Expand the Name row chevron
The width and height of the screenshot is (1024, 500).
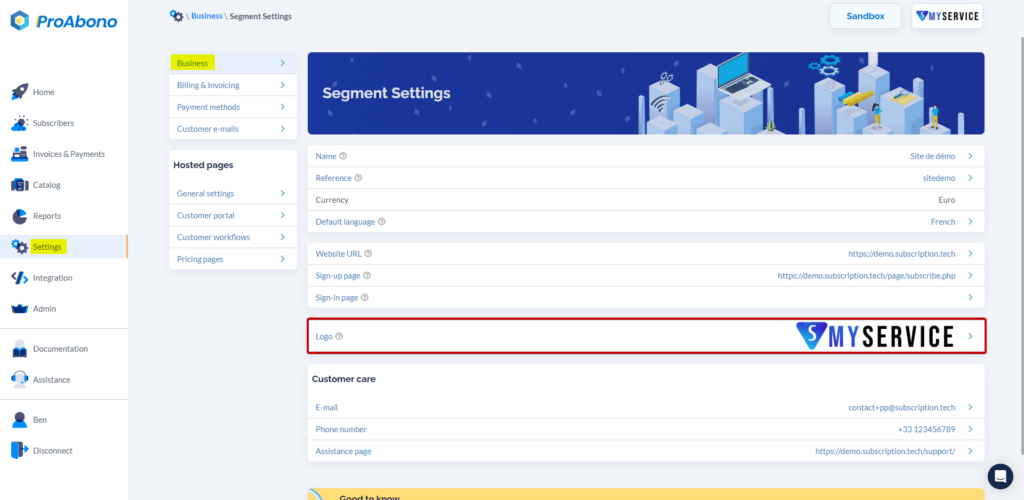(970, 156)
